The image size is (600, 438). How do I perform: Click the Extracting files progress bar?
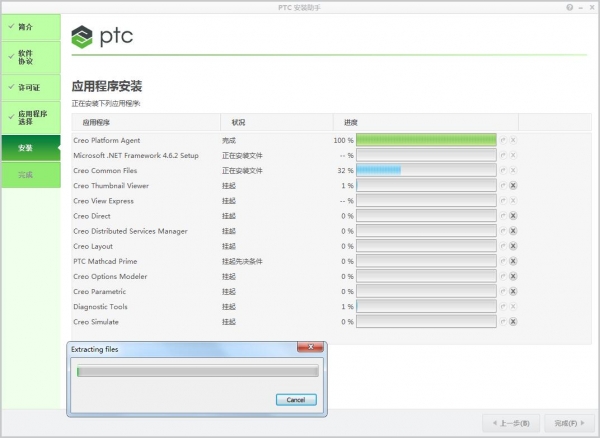pyautogui.click(x=198, y=371)
